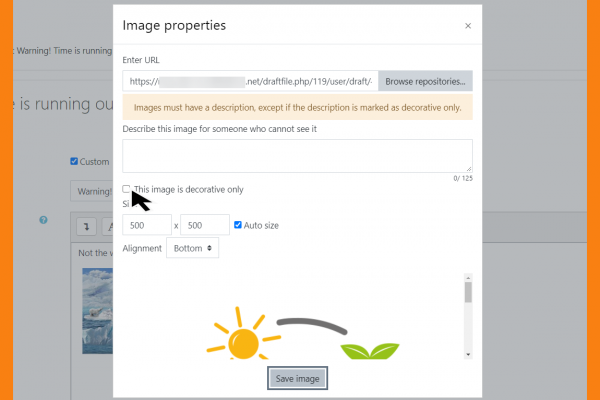Viewport: 600px width, 400px height.
Task: Uncheck the Auto size checkbox
Action: coord(238,225)
